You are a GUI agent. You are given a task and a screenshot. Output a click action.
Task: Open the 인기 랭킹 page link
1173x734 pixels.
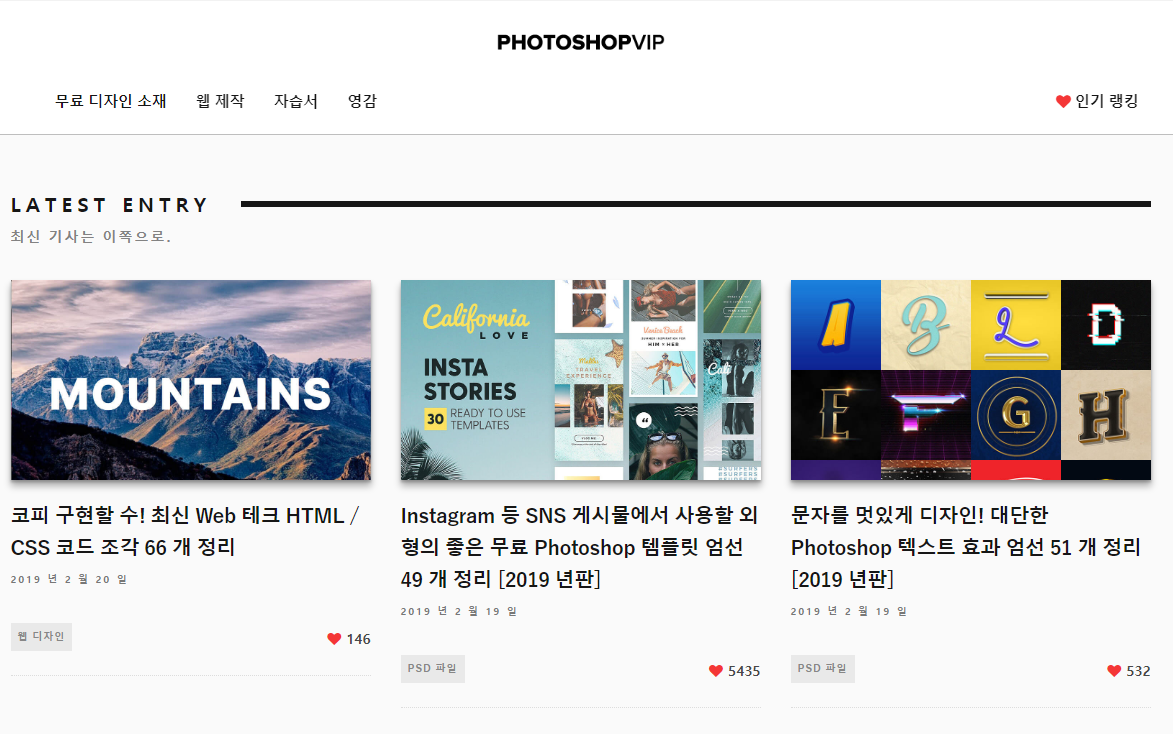click(1106, 101)
